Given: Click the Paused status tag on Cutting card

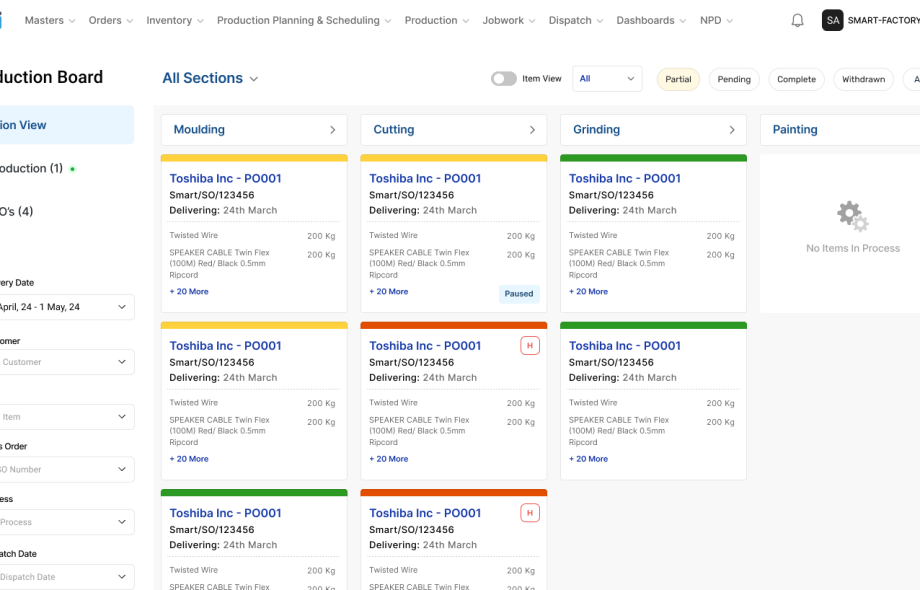Looking at the screenshot, I should tap(519, 294).
